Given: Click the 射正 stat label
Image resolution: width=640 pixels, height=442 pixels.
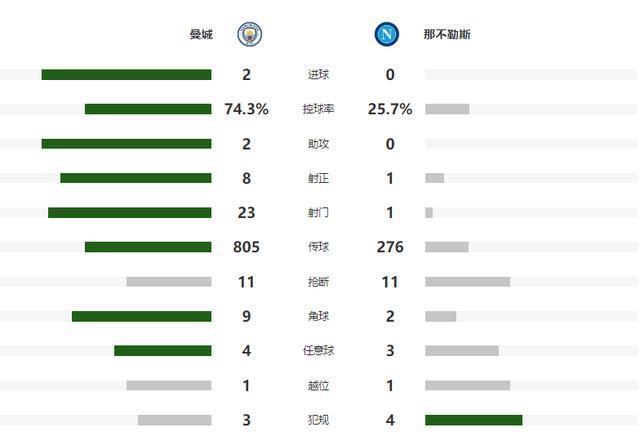Looking at the screenshot, I should tap(318, 179).
